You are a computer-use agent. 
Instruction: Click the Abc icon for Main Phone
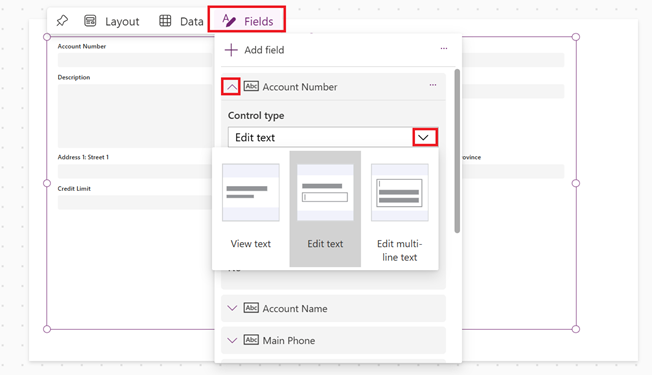pyautogui.click(x=251, y=340)
